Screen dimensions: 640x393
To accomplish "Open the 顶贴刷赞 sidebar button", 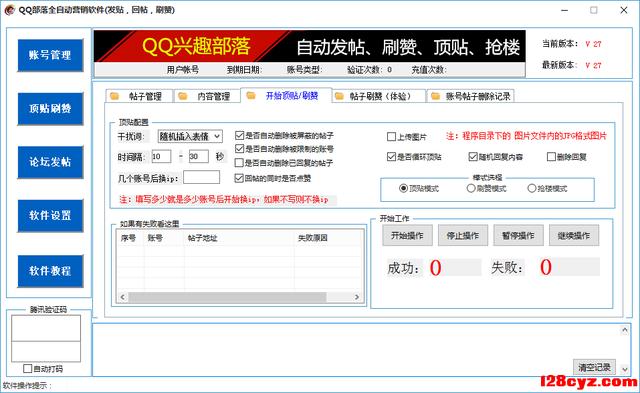I will pyautogui.click(x=50, y=109).
